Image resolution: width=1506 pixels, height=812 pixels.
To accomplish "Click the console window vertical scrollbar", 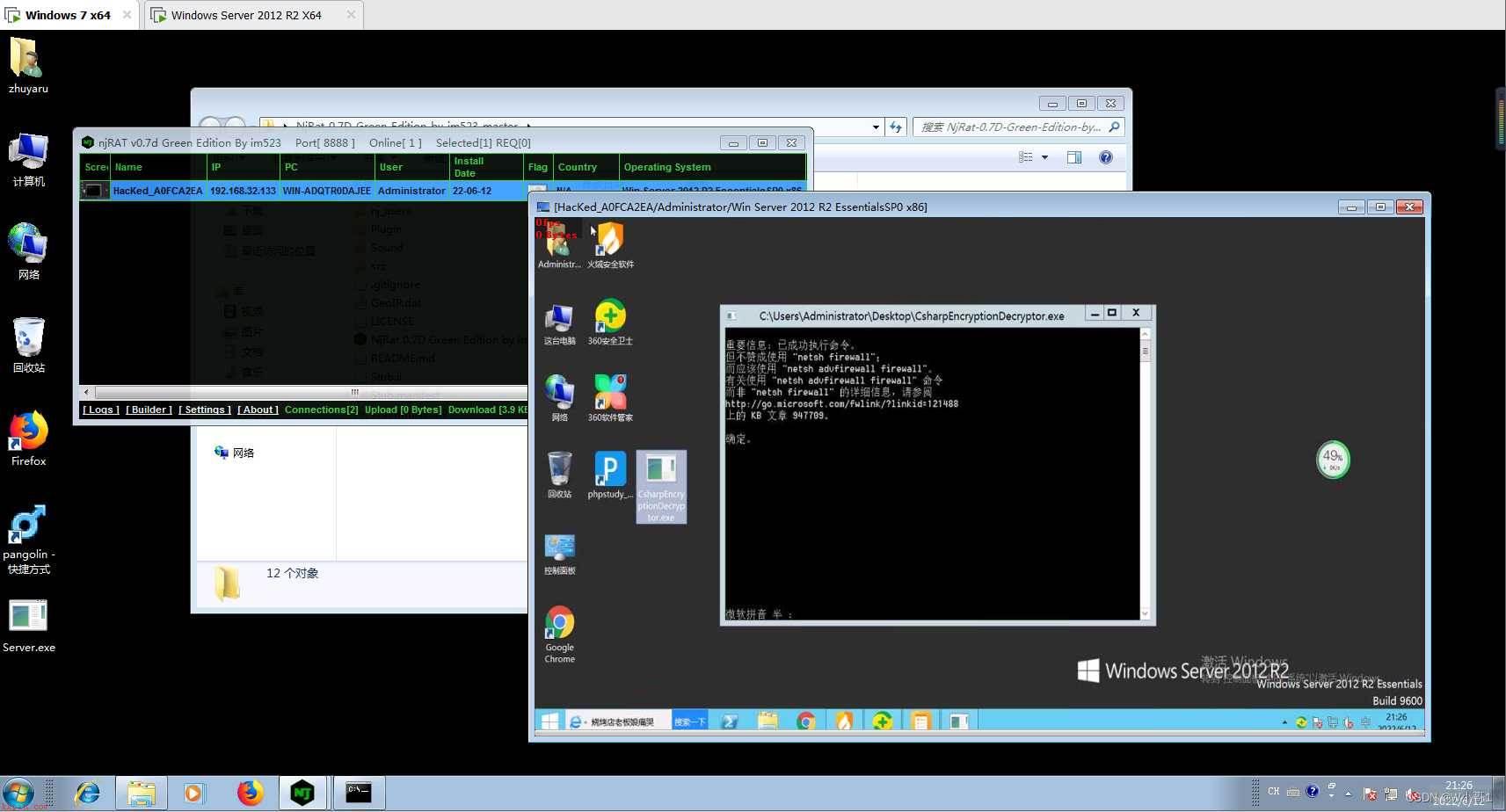I will pos(1145,474).
